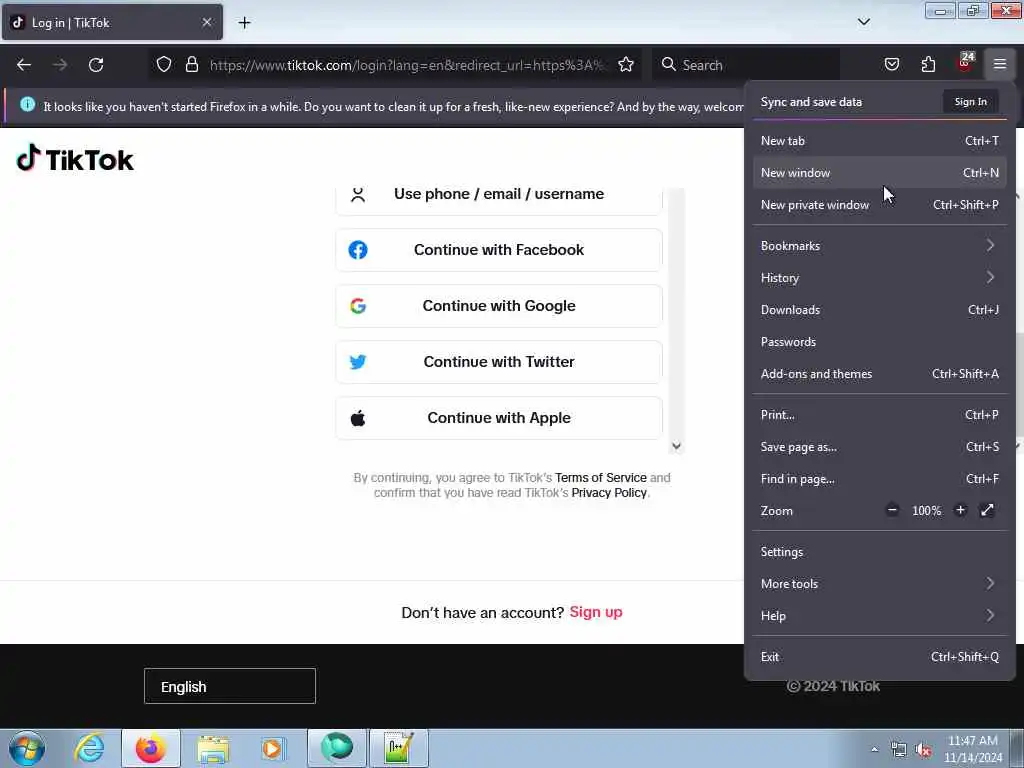
Task: Click the info icon in notification bar
Action: point(27,104)
